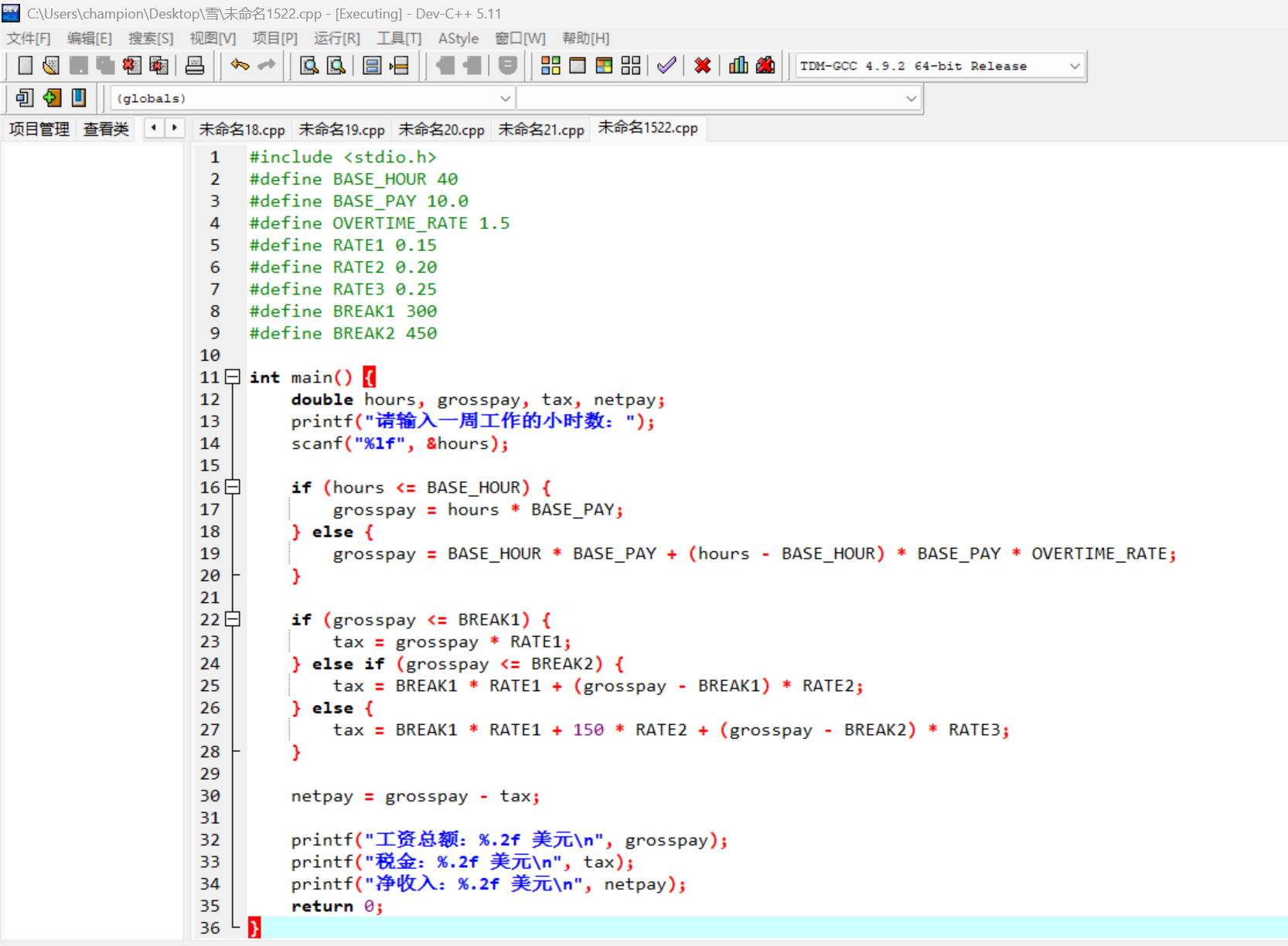Click the Close All files toolbar icon

(158, 66)
